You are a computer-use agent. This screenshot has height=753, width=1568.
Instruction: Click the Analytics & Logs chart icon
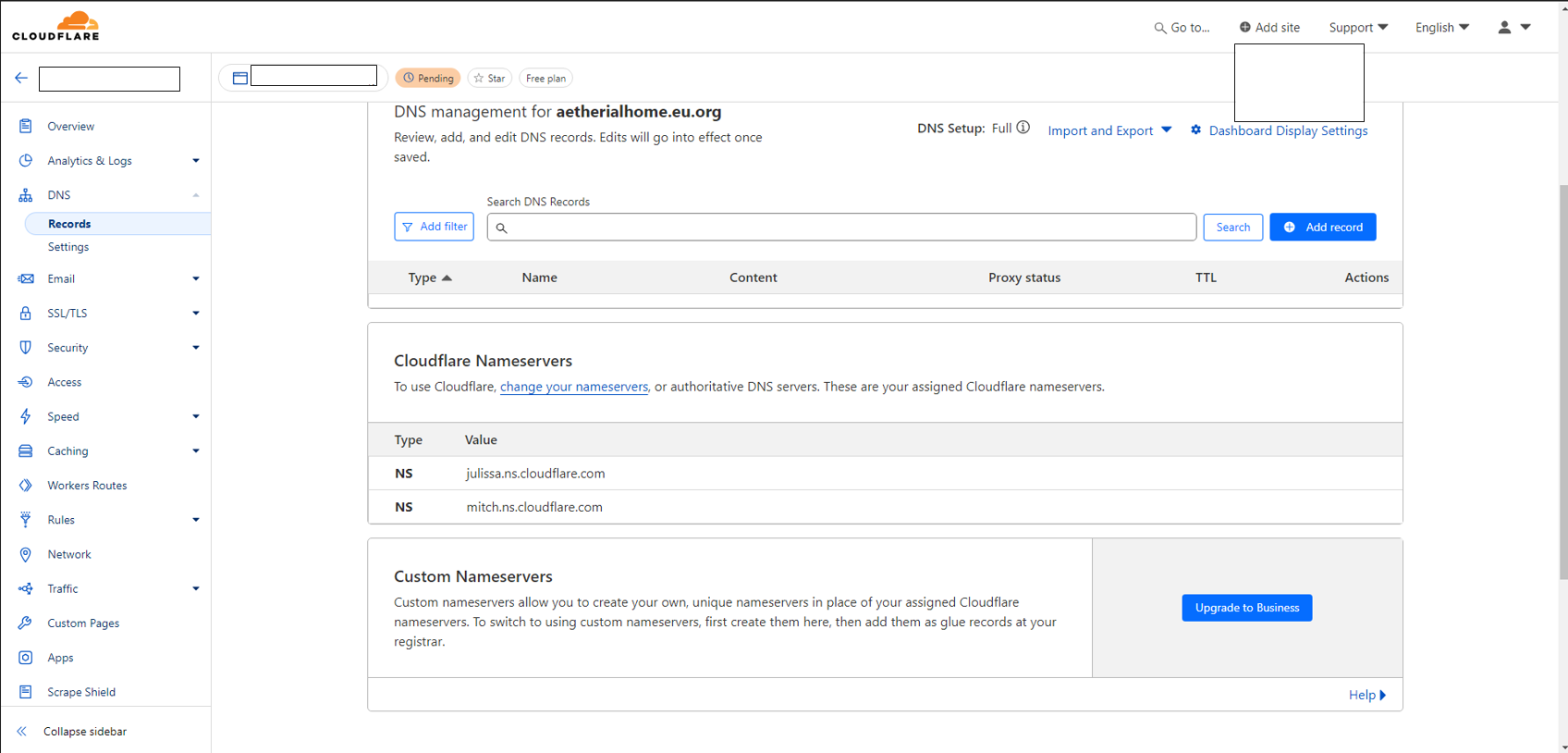pyautogui.click(x=26, y=160)
